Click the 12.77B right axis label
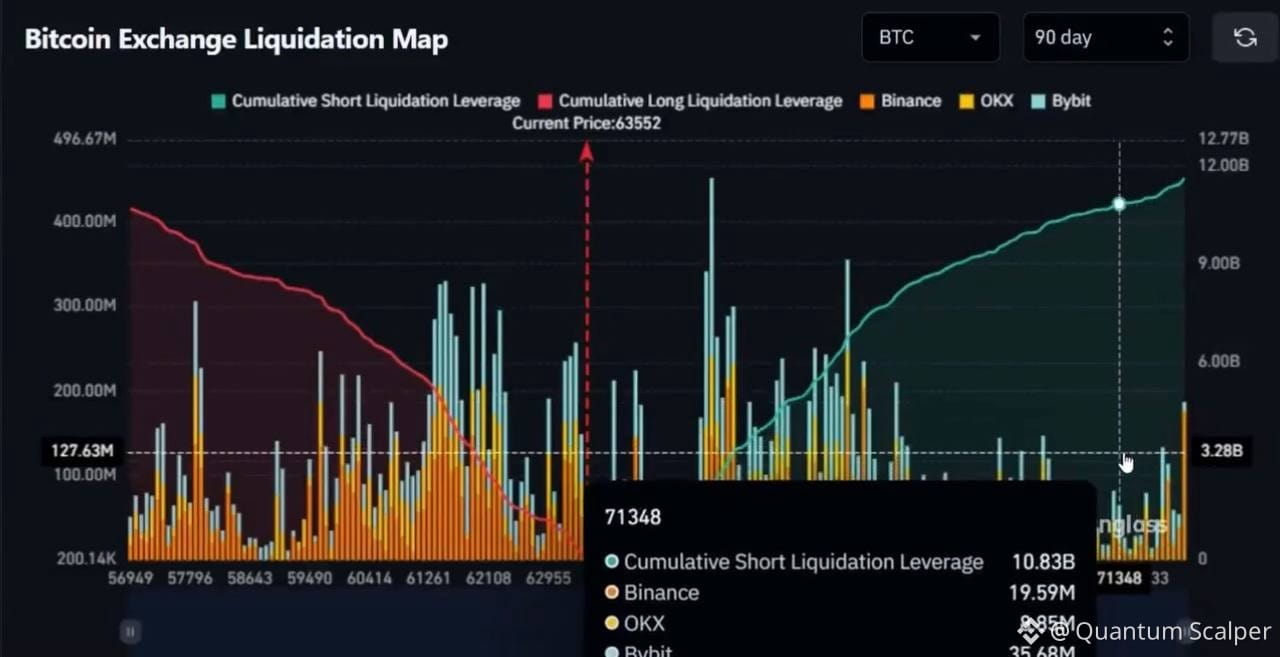This screenshot has height=657, width=1280. pos(1223,138)
